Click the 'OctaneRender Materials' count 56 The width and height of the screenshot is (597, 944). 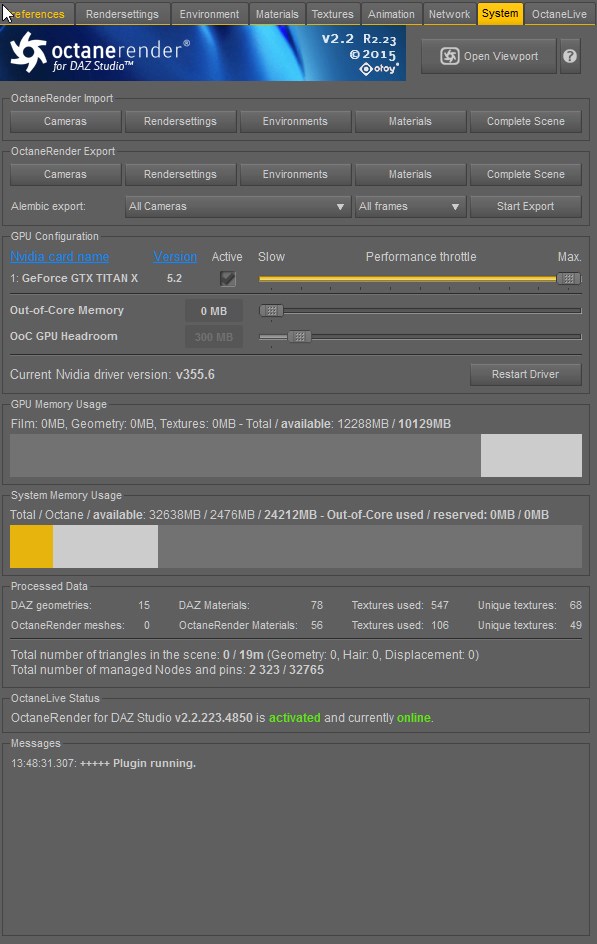click(x=317, y=625)
